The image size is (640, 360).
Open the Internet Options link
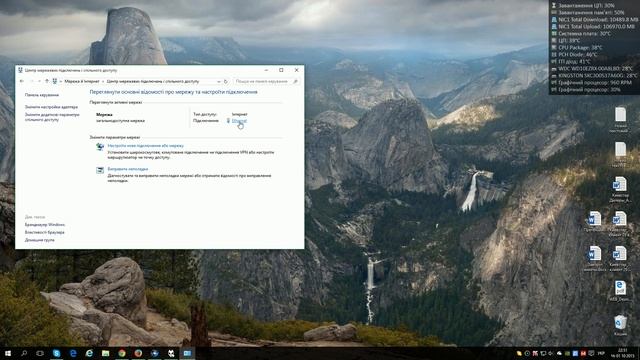pos(44,232)
